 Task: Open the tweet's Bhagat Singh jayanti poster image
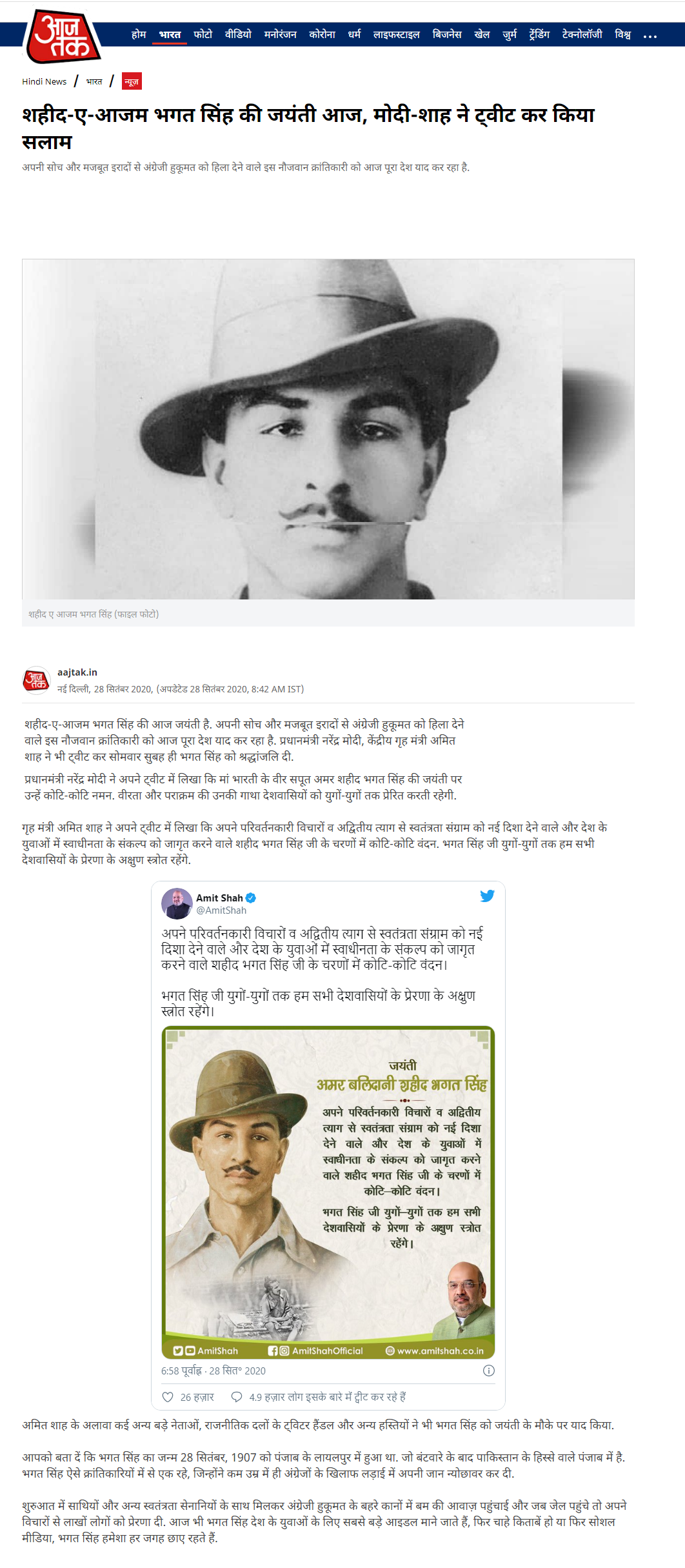tap(328, 1192)
